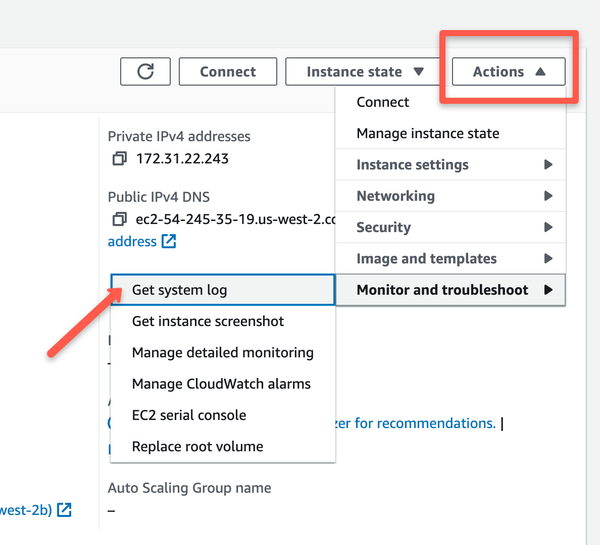Expand the Security submenu
This screenshot has height=545, width=600.
[450, 227]
